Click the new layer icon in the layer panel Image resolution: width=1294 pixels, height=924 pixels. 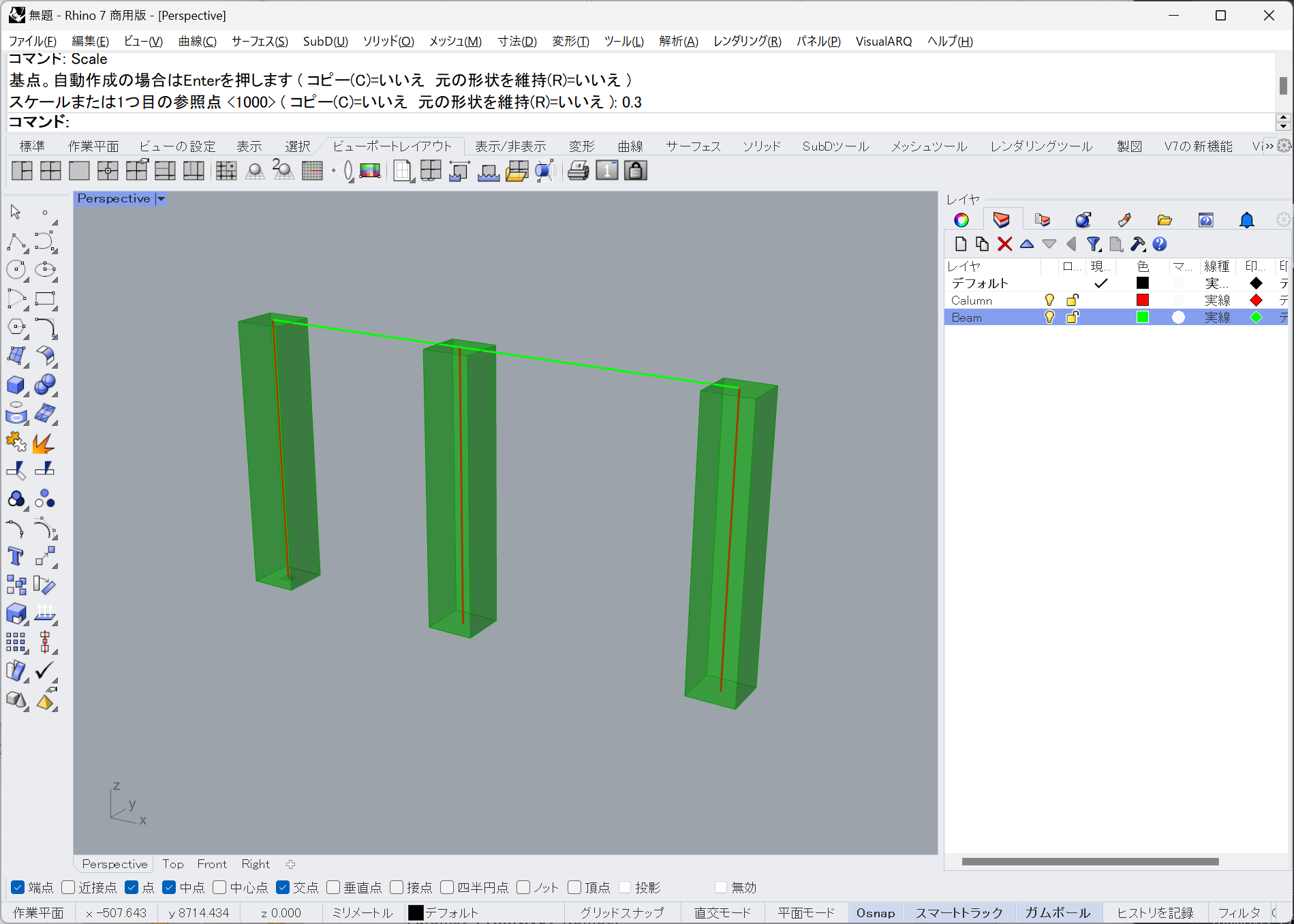pyautogui.click(x=961, y=244)
